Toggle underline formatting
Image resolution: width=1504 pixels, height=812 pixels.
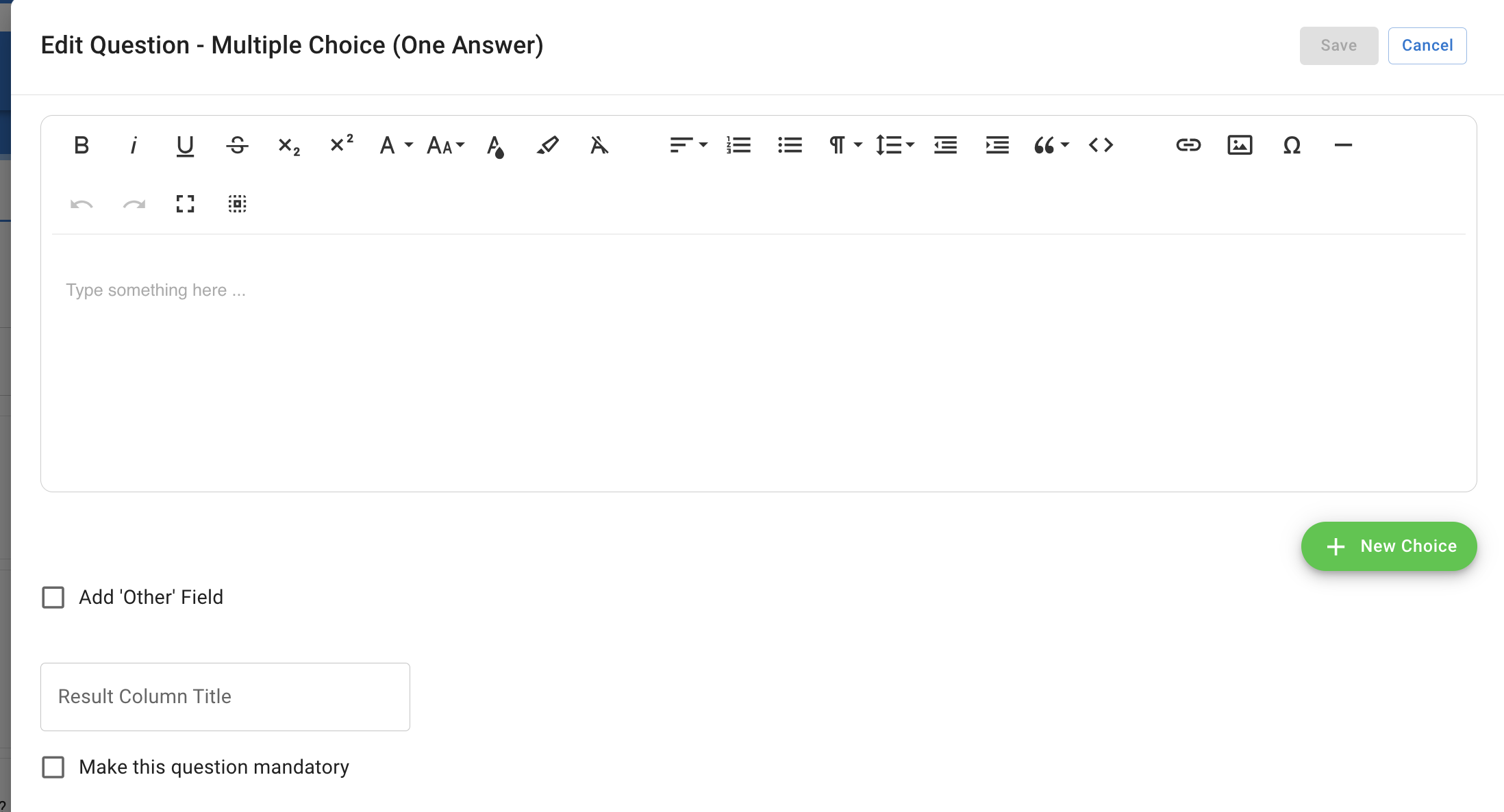tap(185, 145)
